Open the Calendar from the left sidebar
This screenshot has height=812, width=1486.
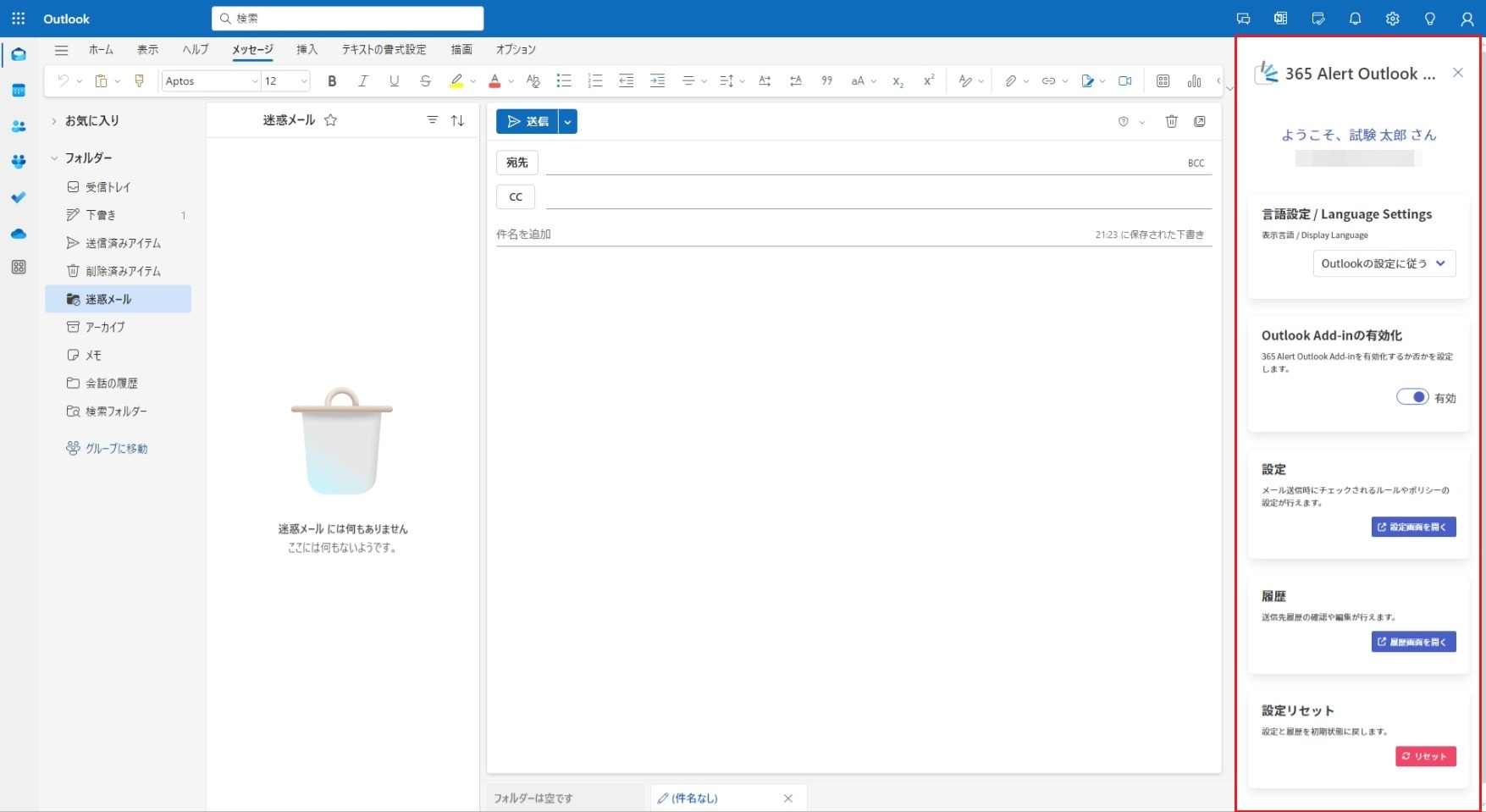19,91
